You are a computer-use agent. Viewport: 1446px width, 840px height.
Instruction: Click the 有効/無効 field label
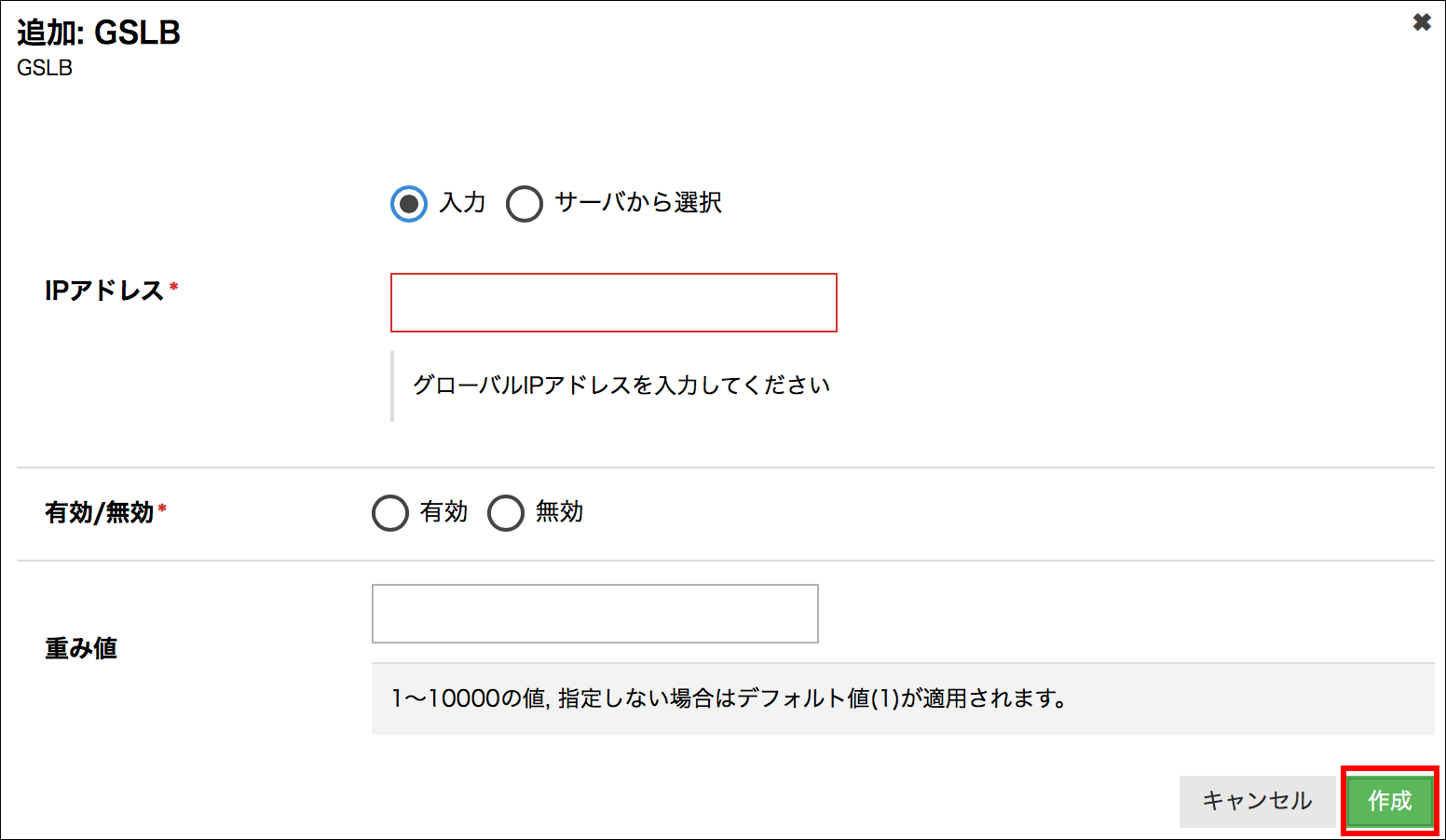click(x=99, y=512)
